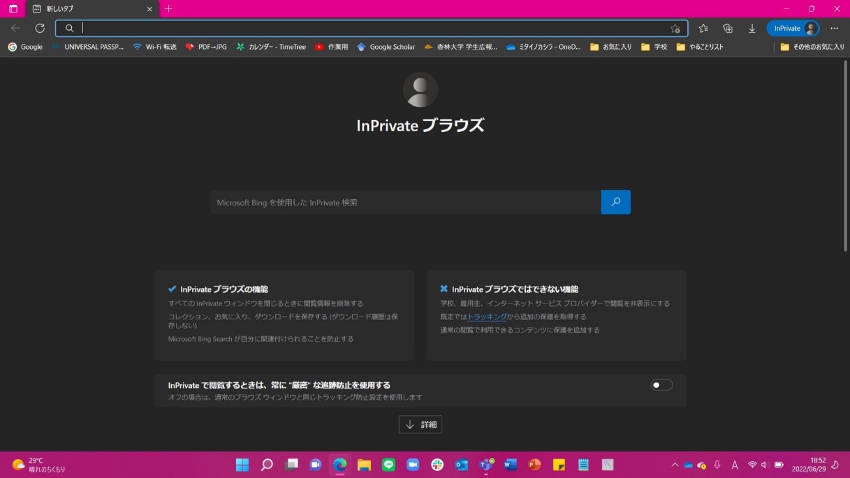Open Settings and more ellipsis menu
The height and width of the screenshot is (478, 850).
pyautogui.click(x=834, y=28)
